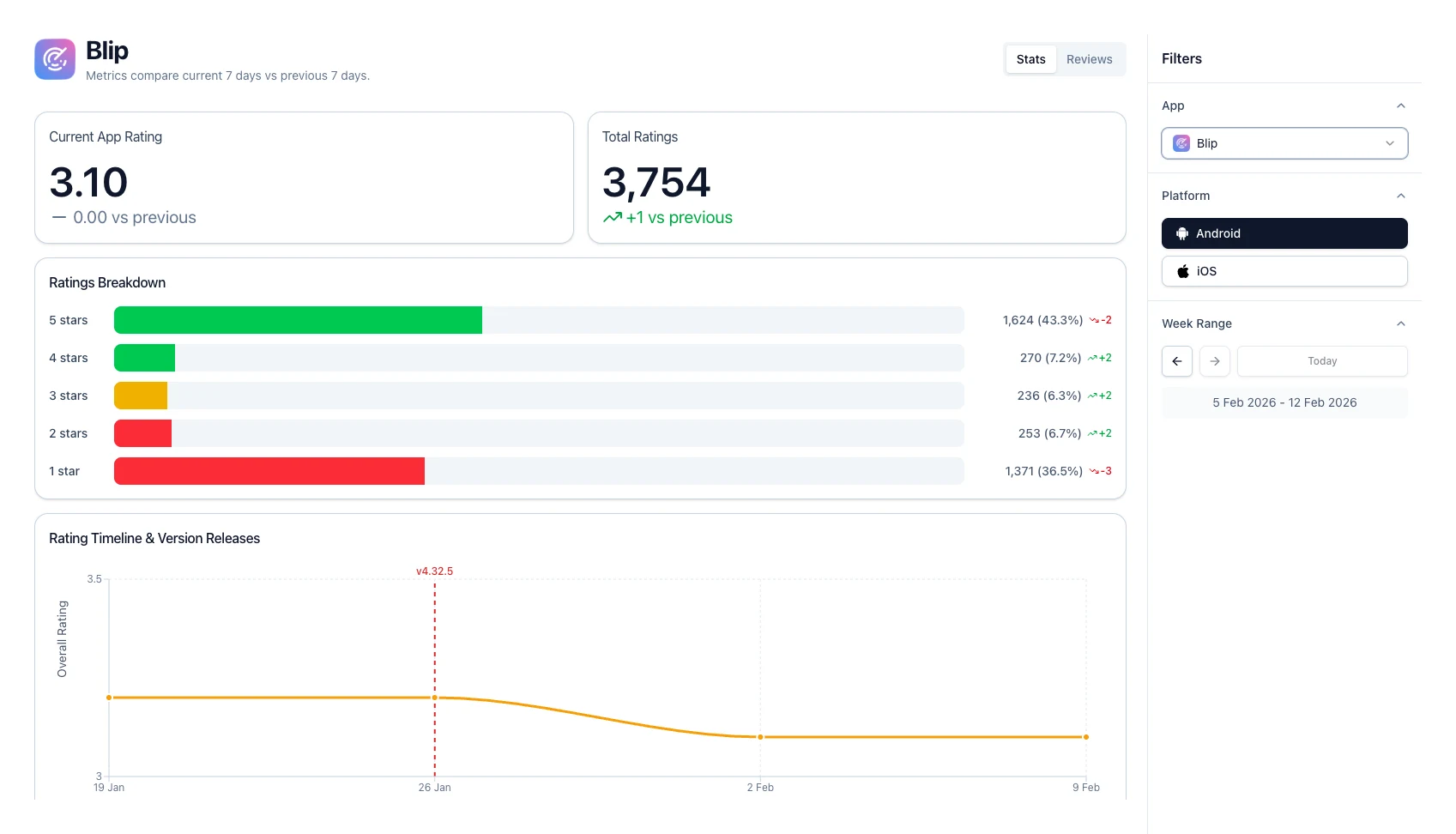This screenshot has height=834, width=1456.
Task: Click the Apple iOS icon
Action: (1183, 271)
